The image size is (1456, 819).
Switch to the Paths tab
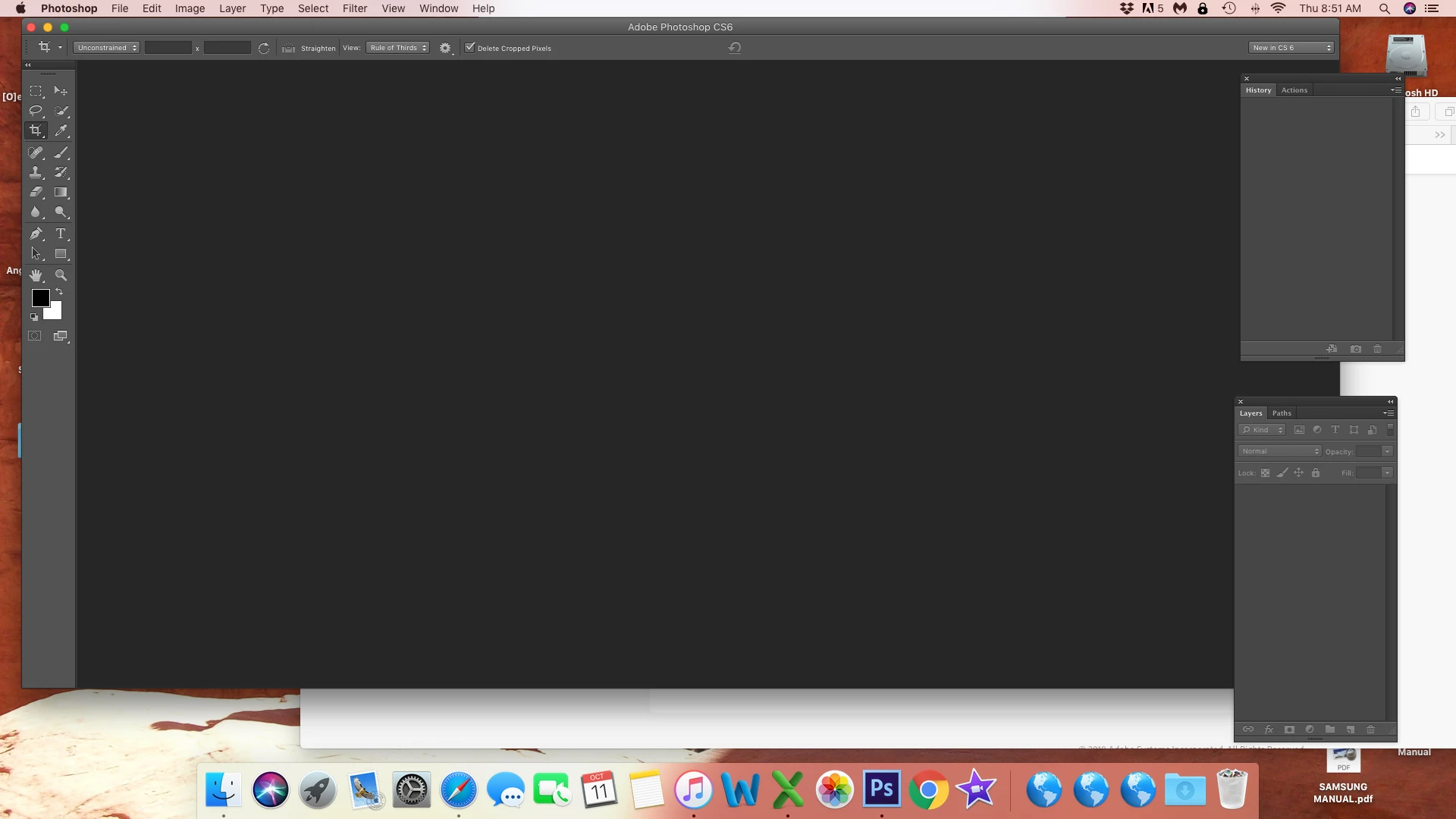point(1282,413)
